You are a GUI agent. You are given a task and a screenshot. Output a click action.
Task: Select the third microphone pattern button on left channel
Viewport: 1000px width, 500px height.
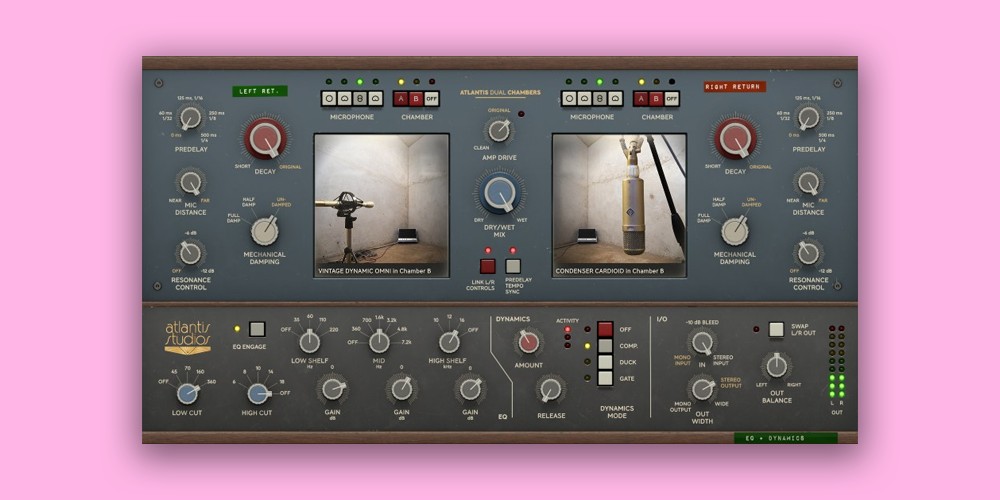[361, 98]
